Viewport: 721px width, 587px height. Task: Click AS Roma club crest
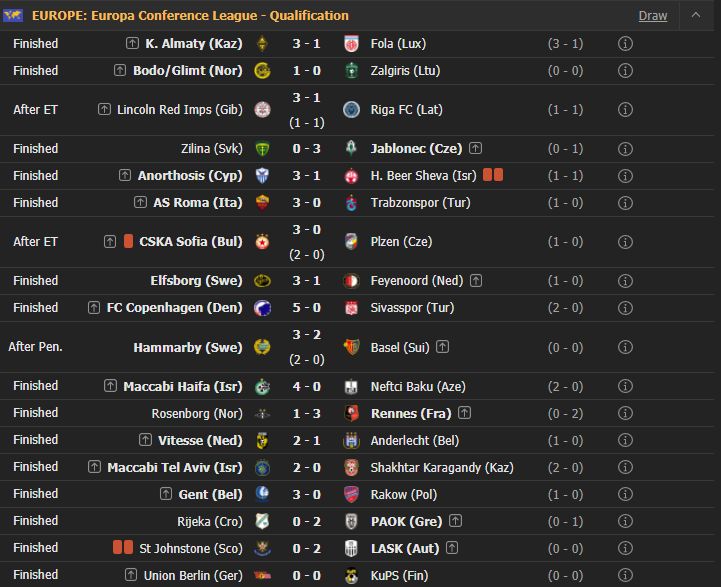[263, 203]
